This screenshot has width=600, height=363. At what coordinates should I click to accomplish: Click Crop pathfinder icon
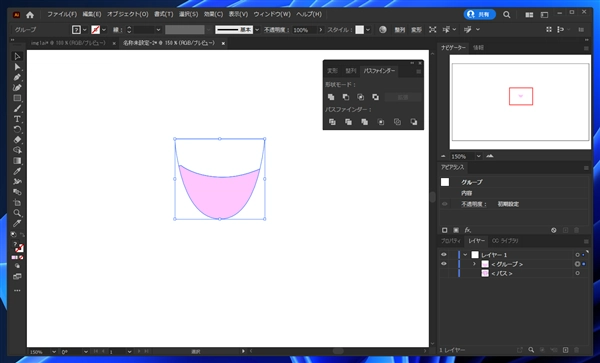[x=381, y=122]
